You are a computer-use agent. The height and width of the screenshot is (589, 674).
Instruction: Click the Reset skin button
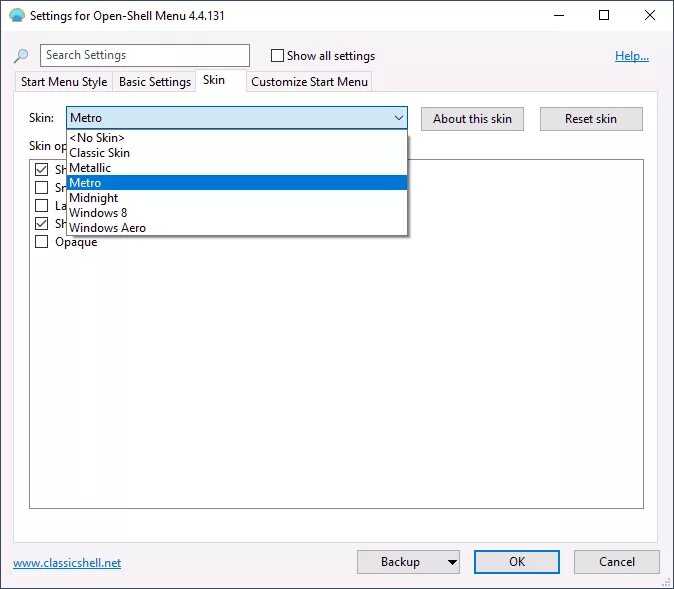click(591, 119)
